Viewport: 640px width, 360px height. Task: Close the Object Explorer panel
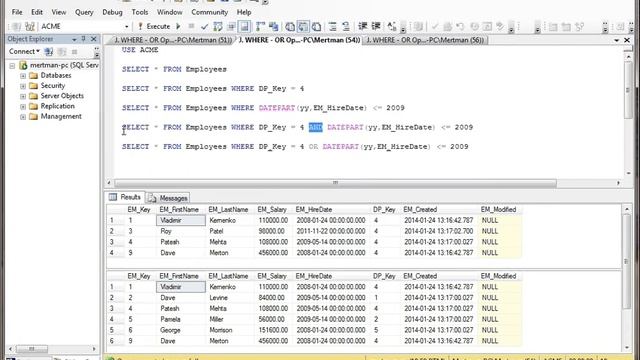(93, 39)
